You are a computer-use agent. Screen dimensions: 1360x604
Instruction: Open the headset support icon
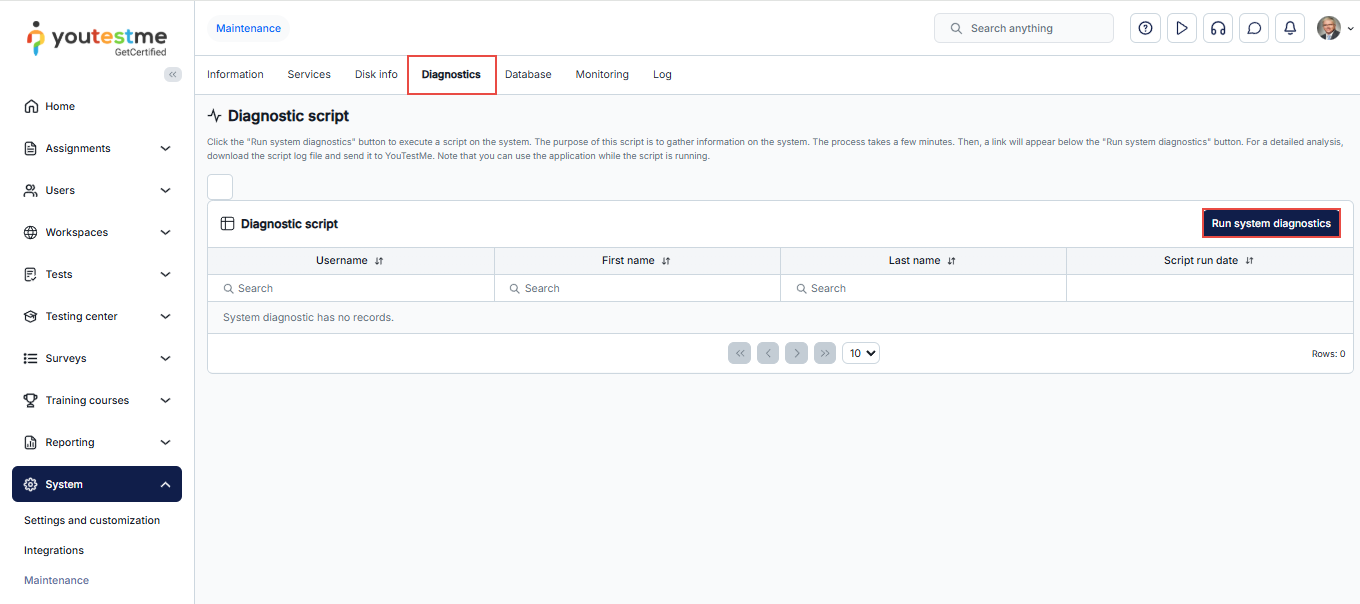1218,28
